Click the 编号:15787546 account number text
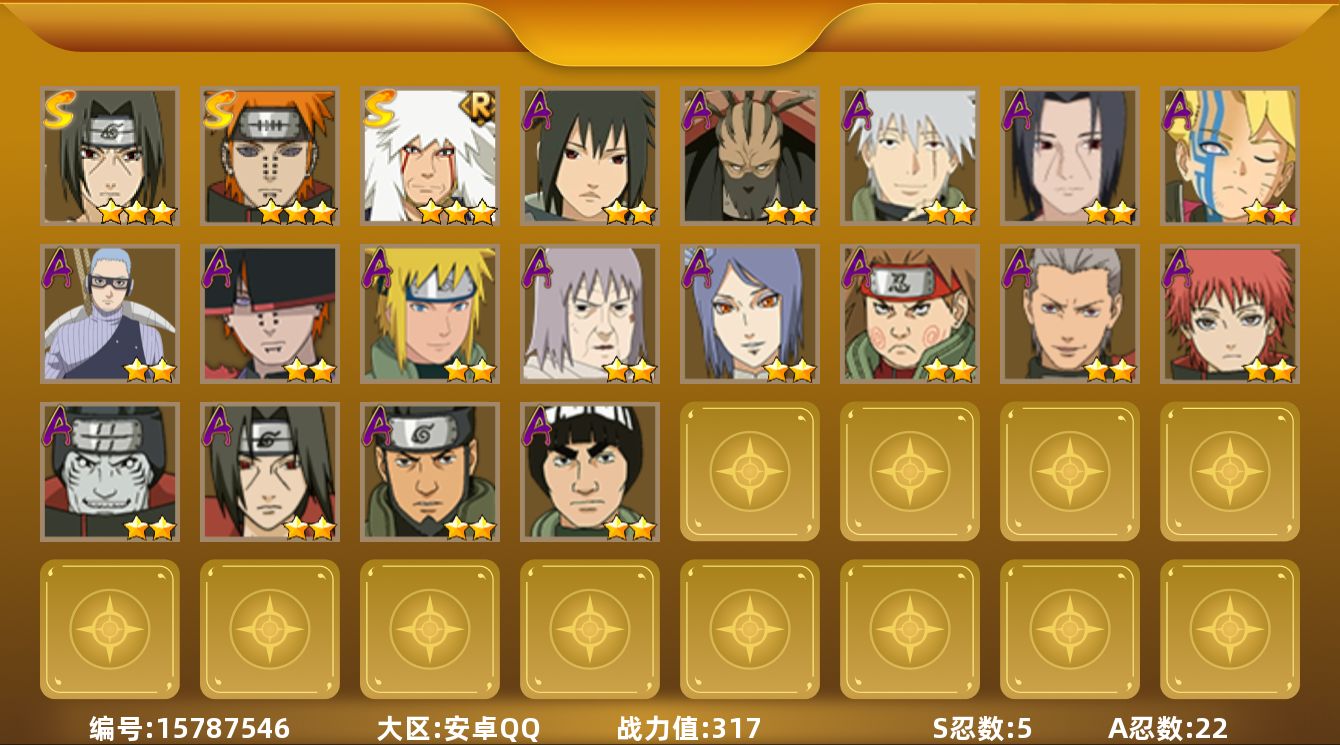The width and height of the screenshot is (1340, 745). tap(190, 728)
